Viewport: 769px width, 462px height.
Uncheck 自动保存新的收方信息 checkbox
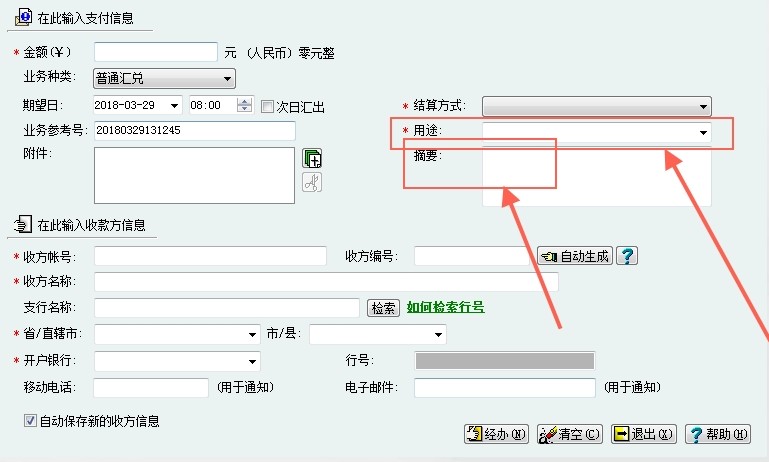[x=30, y=421]
